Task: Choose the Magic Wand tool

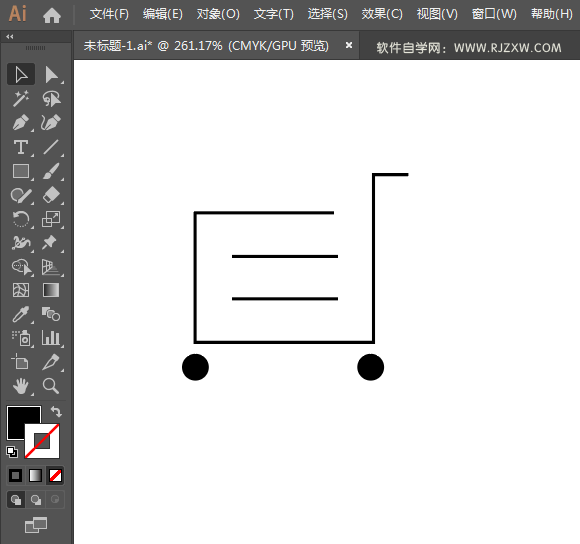Action: pyautogui.click(x=21, y=99)
